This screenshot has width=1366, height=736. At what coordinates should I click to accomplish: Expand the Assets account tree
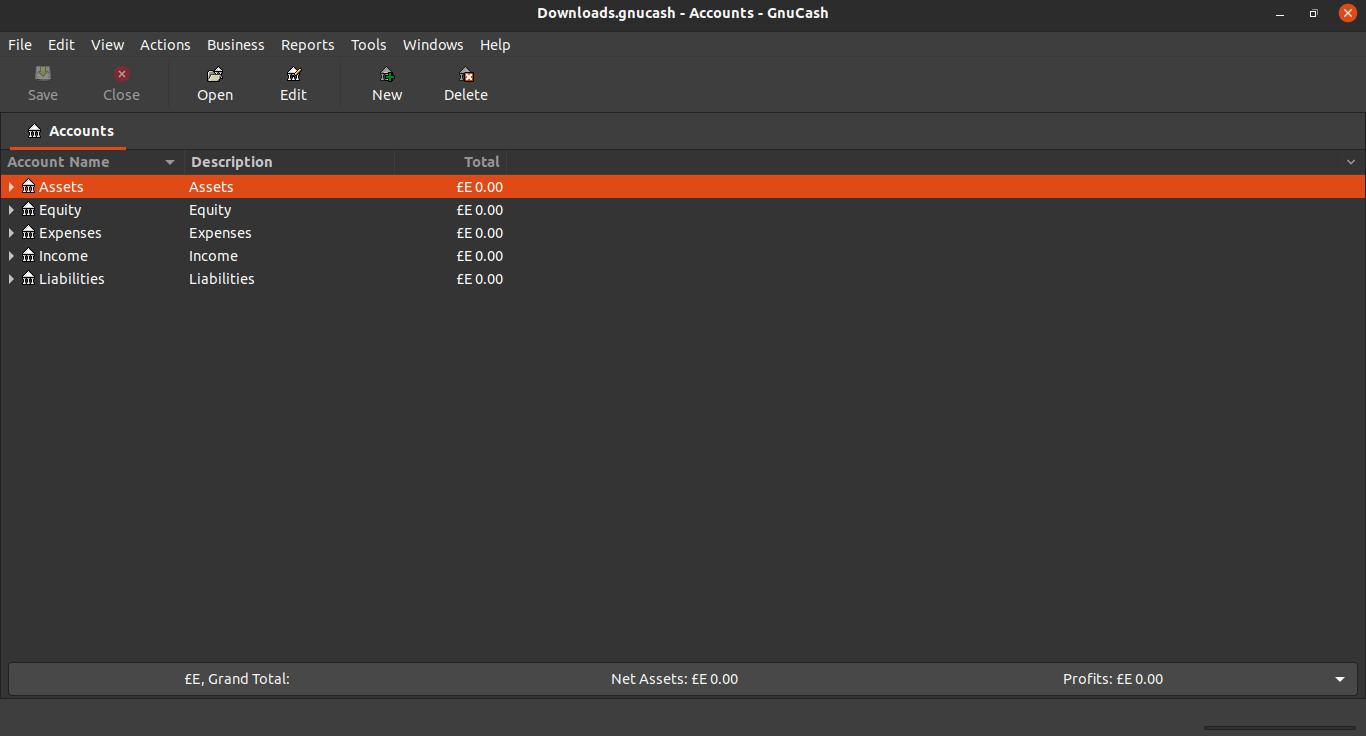[11, 187]
